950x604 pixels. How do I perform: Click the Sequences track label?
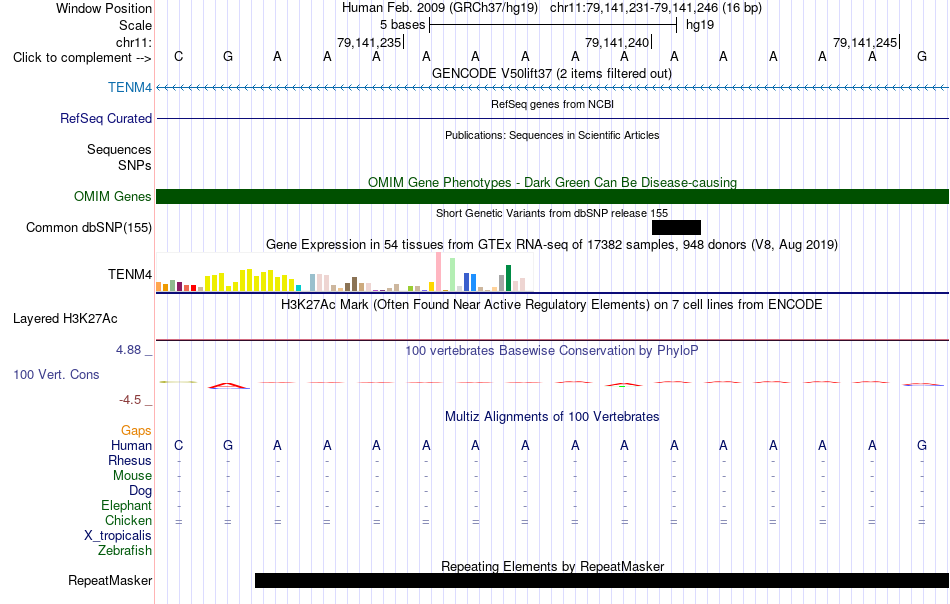(119, 149)
